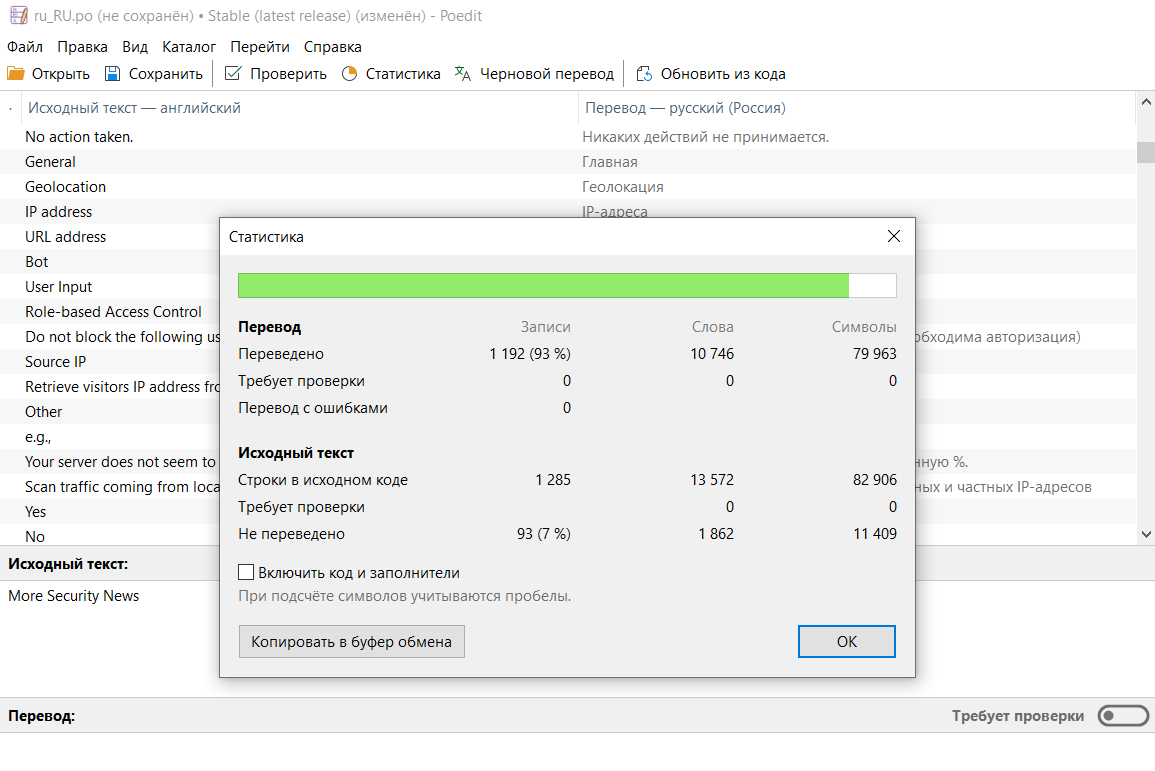Click the 'Геолокация' translation cell
The image size is (1155, 771).
pyautogui.click(x=622, y=186)
